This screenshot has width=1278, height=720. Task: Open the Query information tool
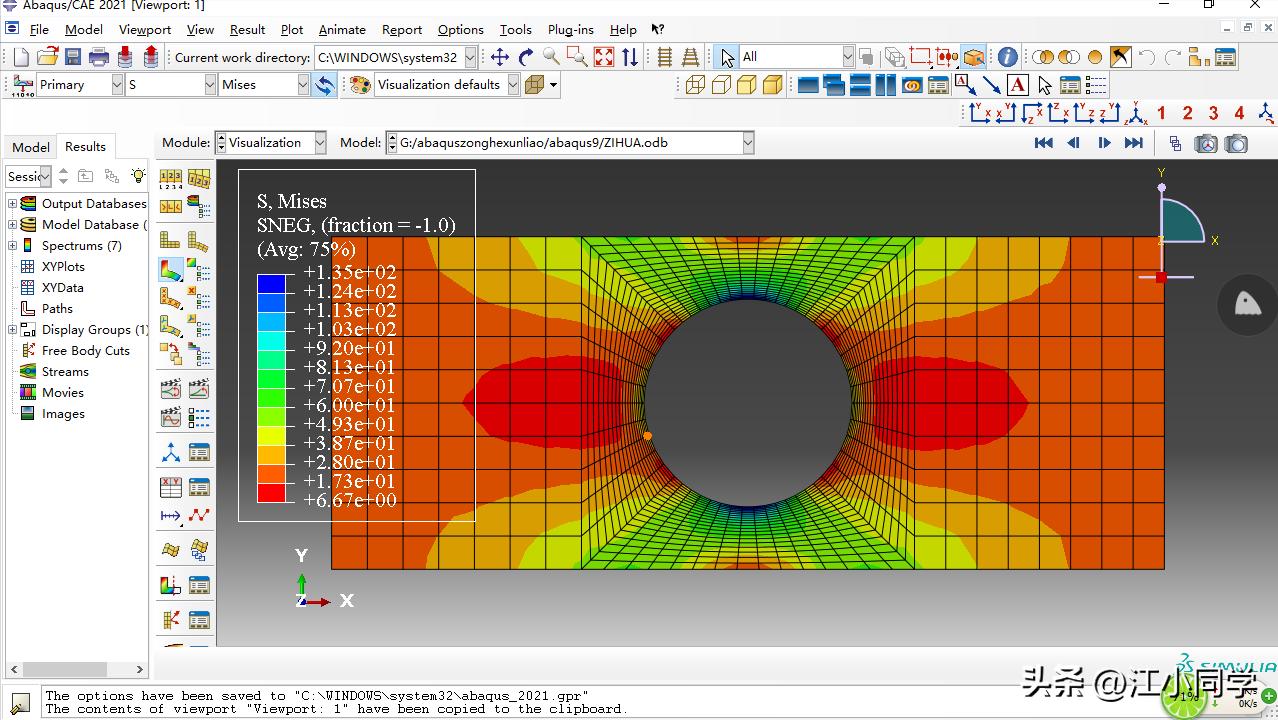coord(1007,57)
